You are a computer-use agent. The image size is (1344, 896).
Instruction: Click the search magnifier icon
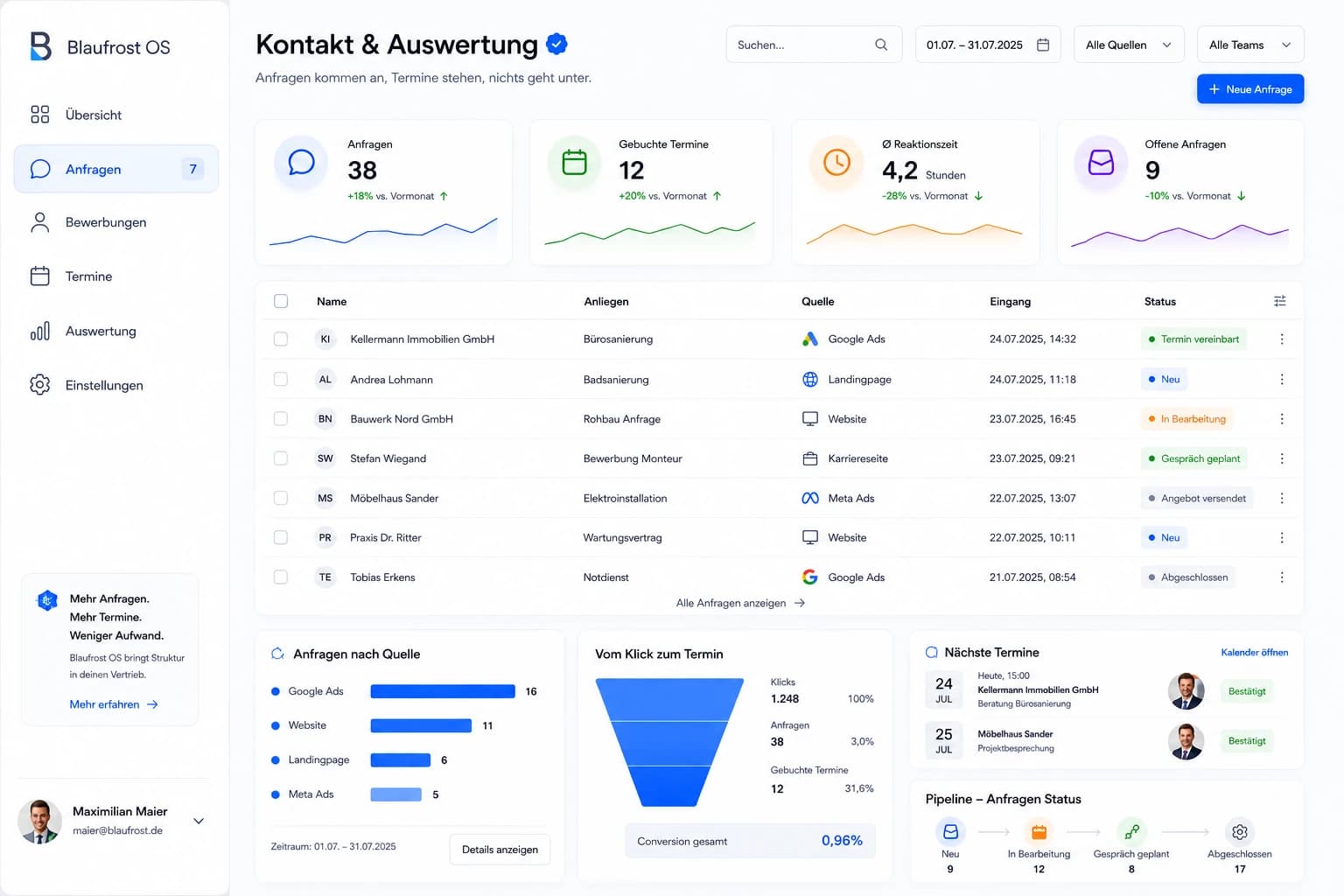pyautogui.click(x=881, y=45)
